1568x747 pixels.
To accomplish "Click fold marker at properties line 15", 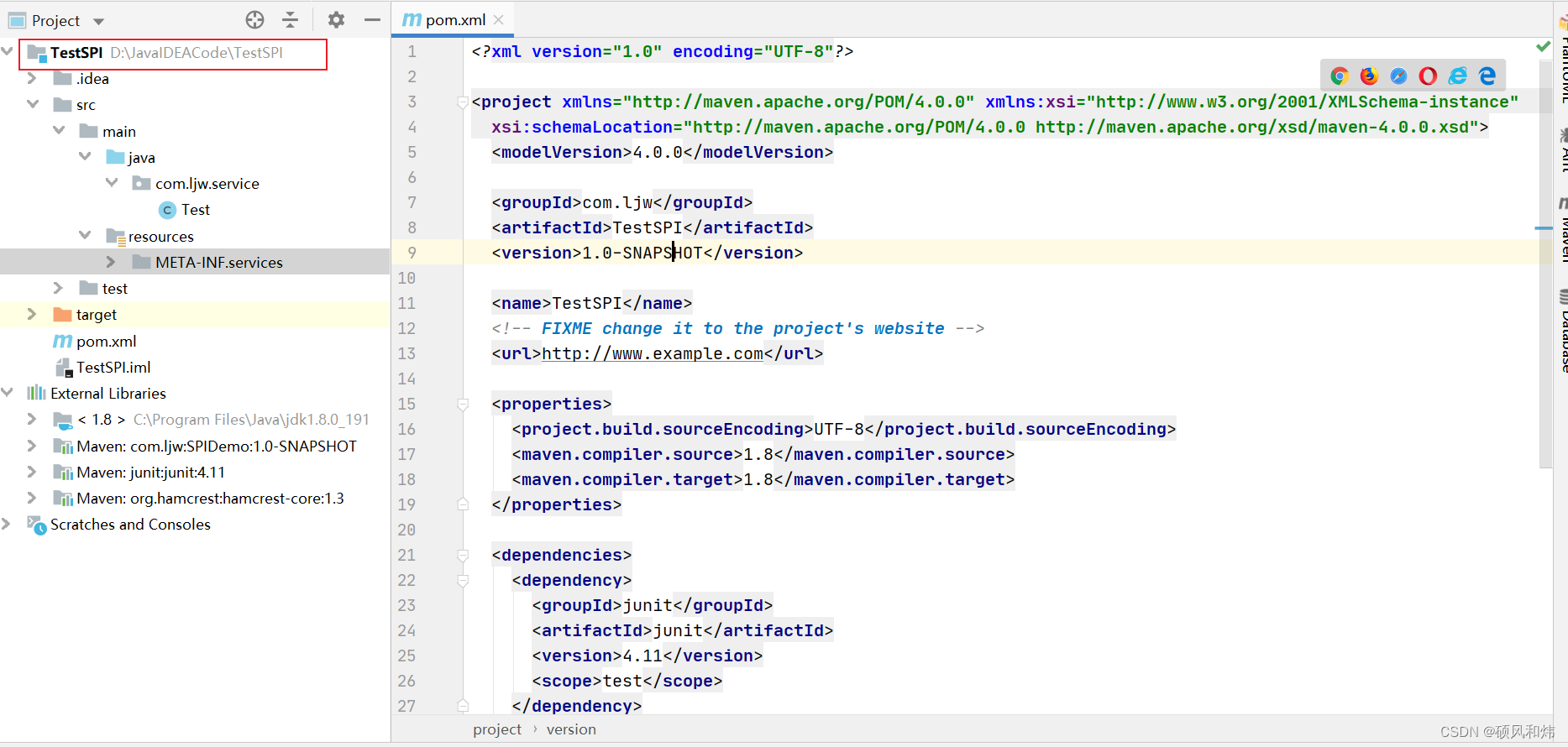I will (x=463, y=405).
